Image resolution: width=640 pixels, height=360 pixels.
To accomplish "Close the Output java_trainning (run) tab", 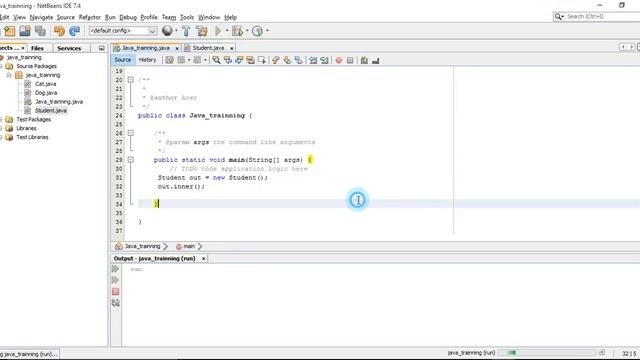I will [x=203, y=259].
